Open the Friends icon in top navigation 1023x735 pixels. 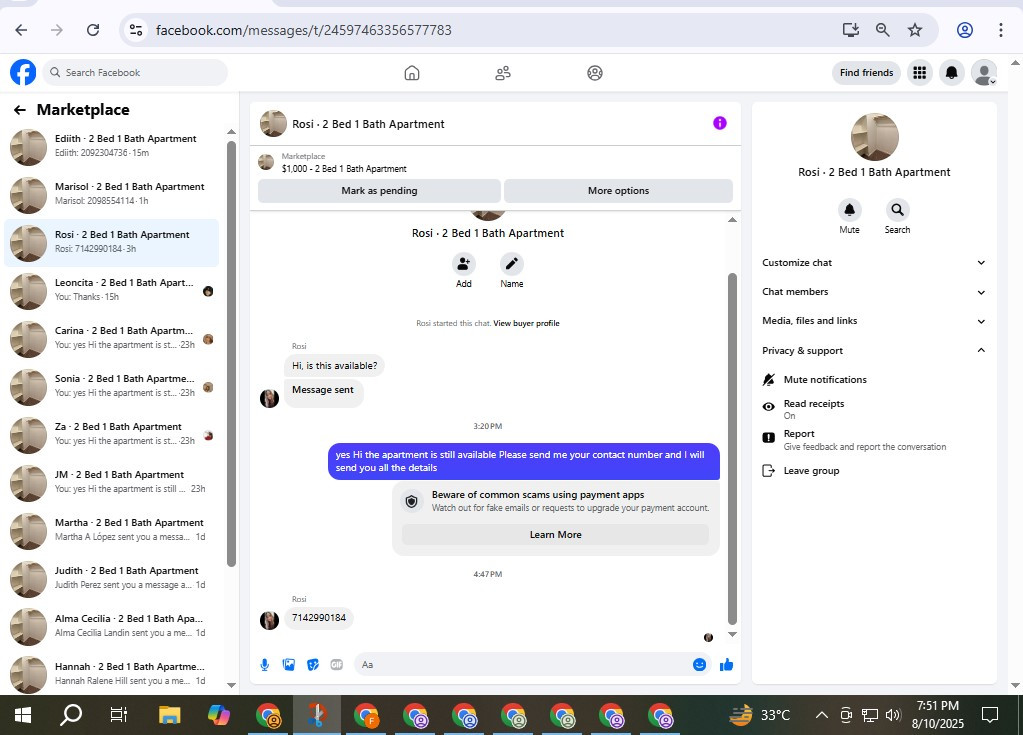[503, 72]
